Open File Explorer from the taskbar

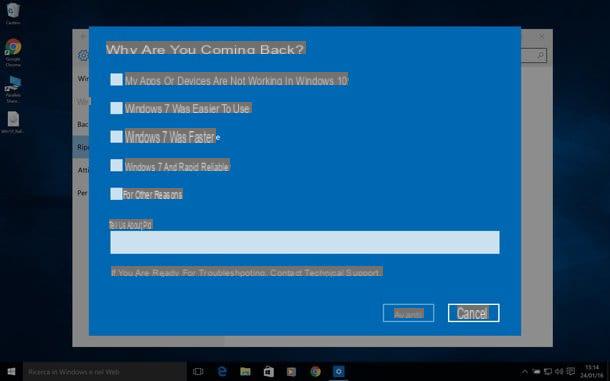pyautogui.click(x=245, y=372)
